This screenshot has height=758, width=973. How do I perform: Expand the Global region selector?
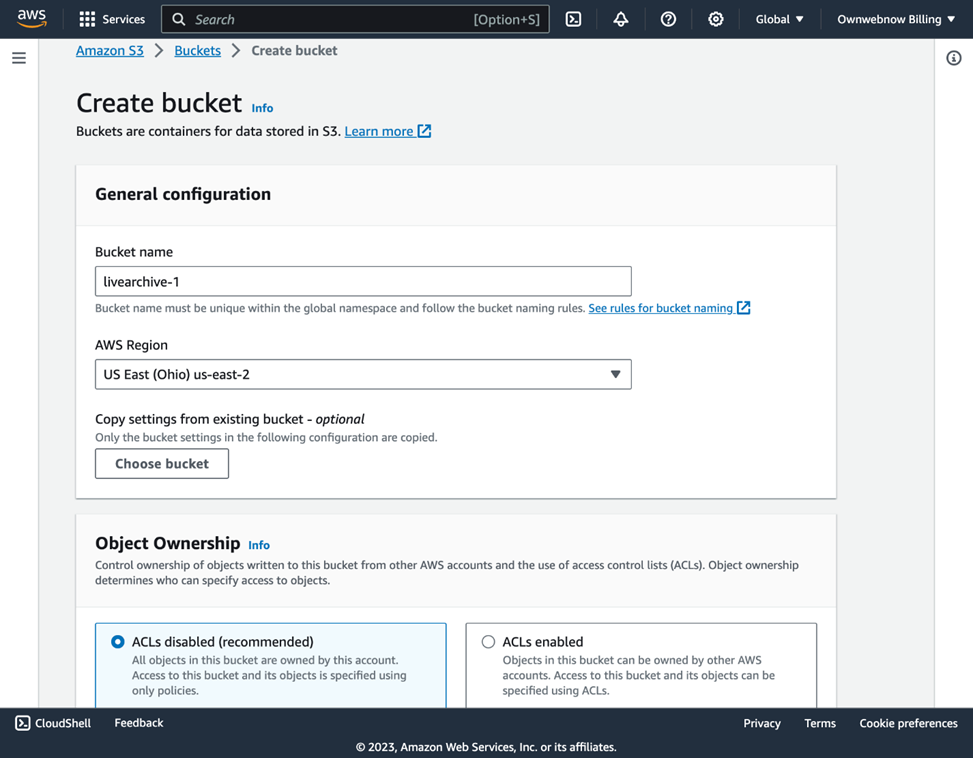[779, 19]
